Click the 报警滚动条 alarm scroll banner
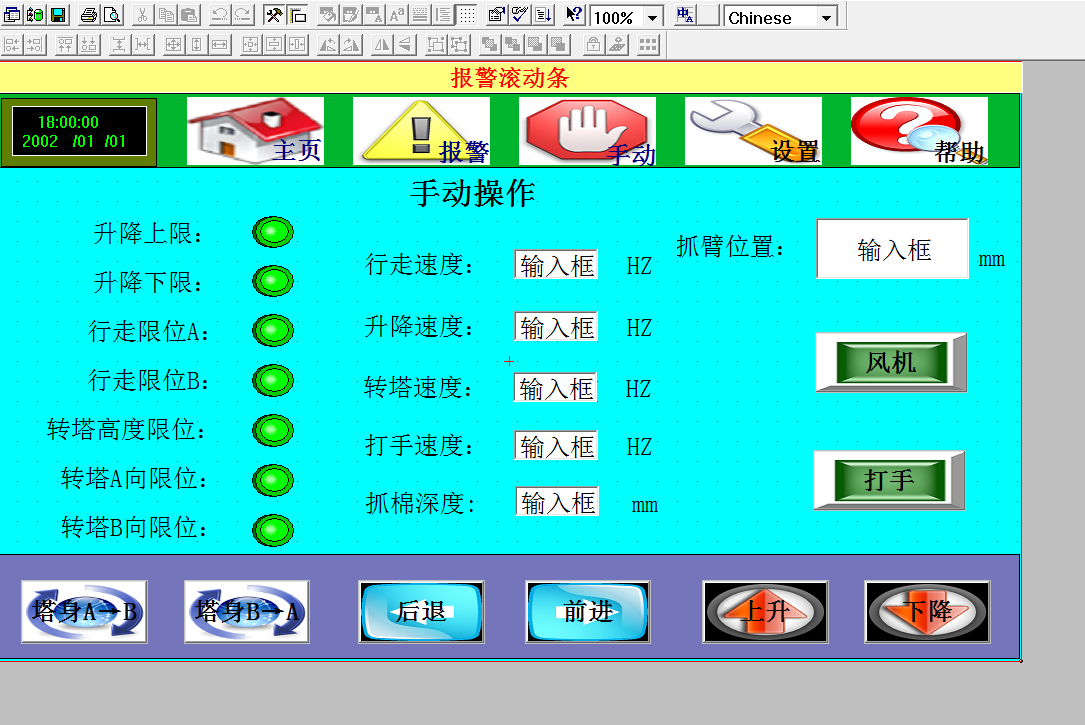 [x=510, y=78]
